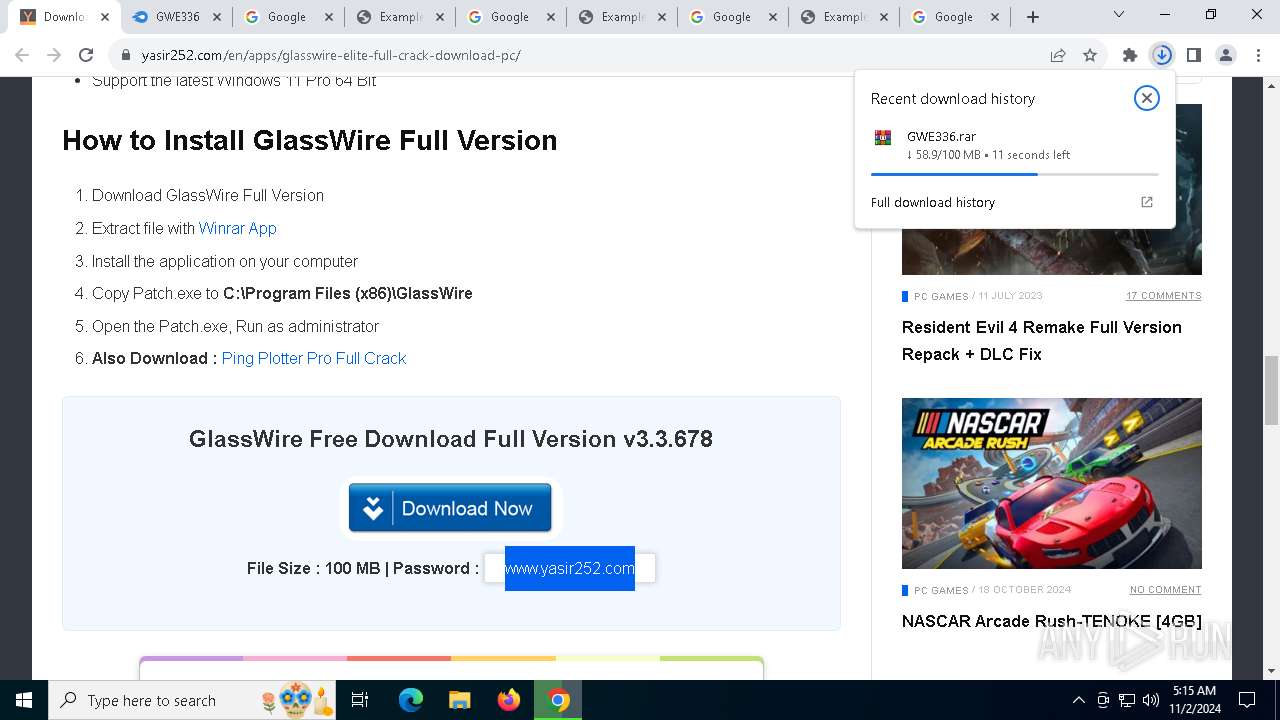Switch to the last Google tab
The width and height of the screenshot is (1280, 720).
[953, 17]
